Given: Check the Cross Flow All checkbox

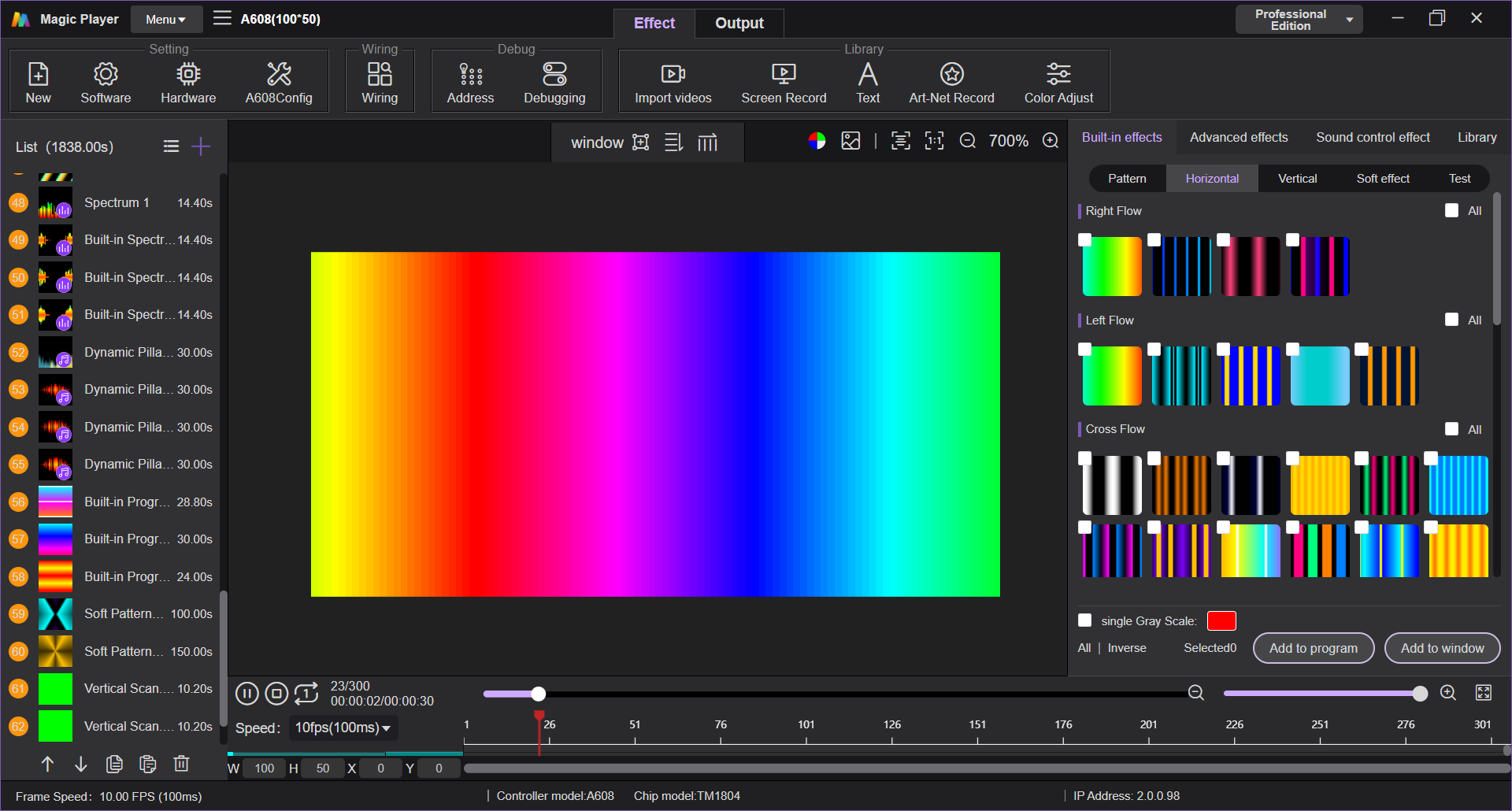Looking at the screenshot, I should click(1451, 429).
